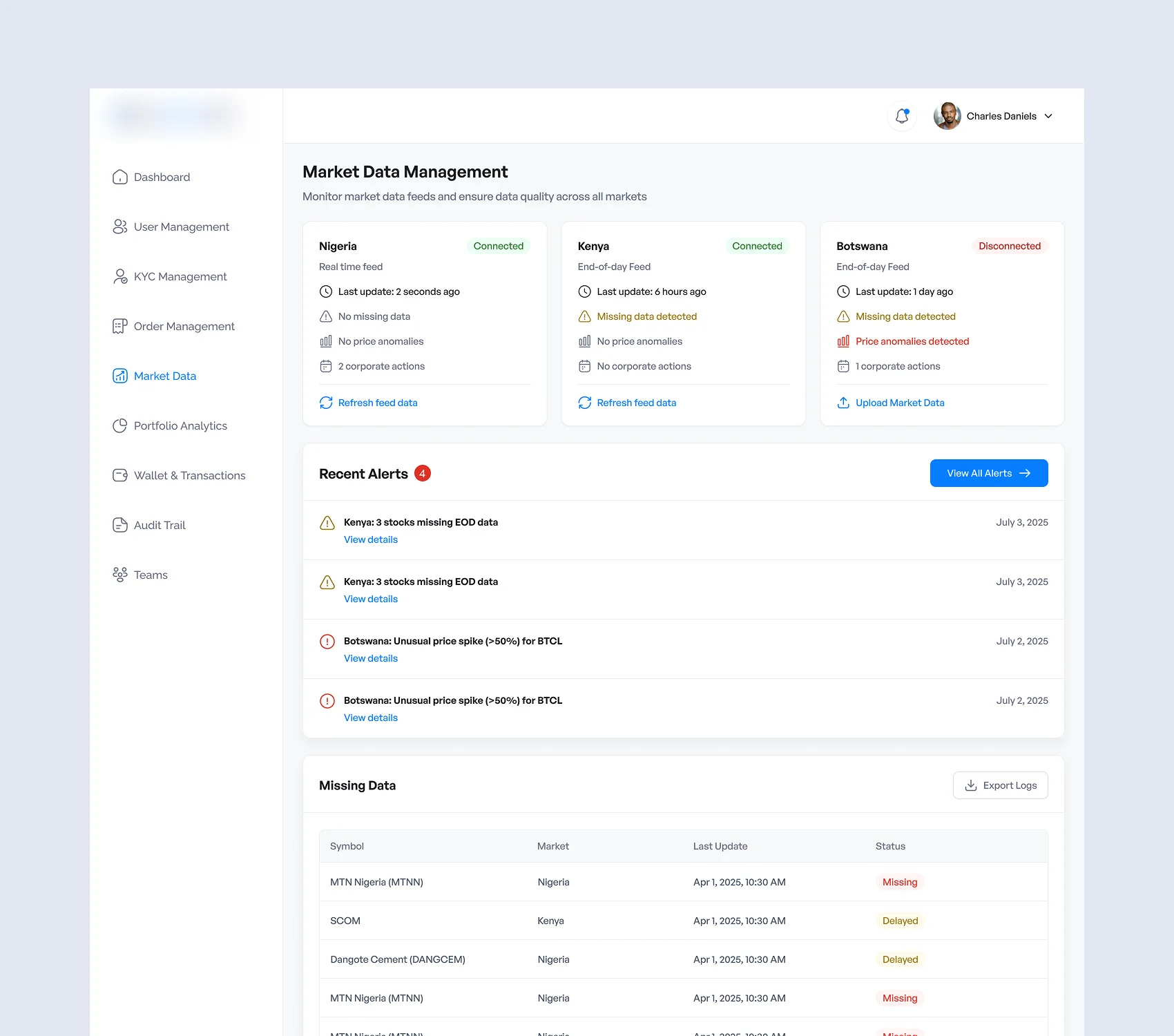Click Export Logs button

[x=1001, y=785]
